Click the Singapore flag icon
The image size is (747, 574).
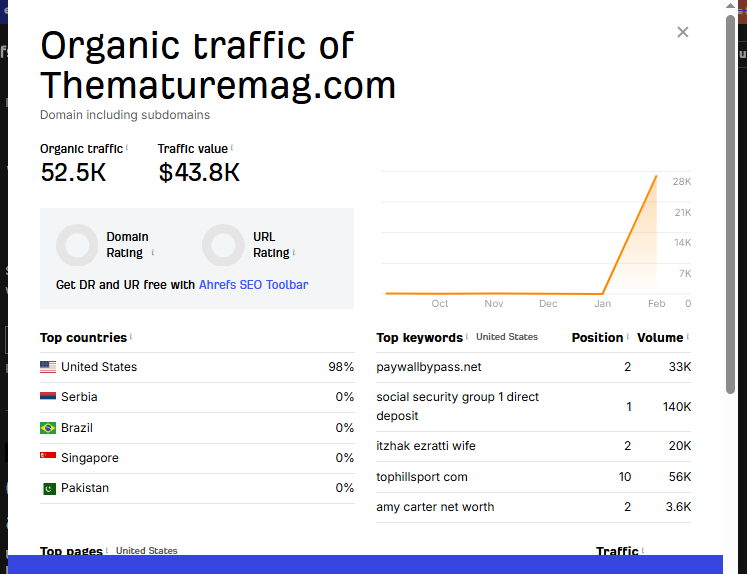[x=48, y=456]
